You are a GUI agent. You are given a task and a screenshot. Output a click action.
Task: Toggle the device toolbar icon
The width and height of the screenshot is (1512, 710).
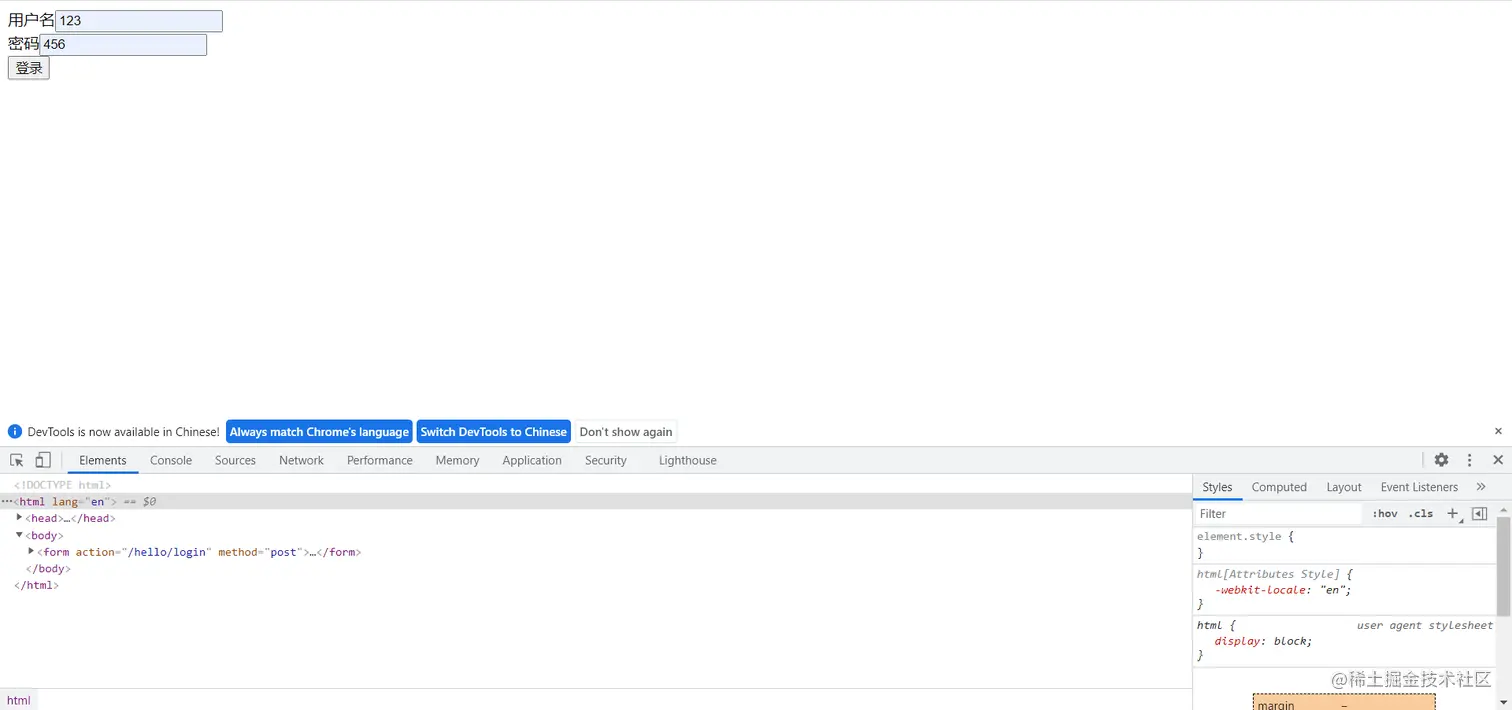point(43,460)
